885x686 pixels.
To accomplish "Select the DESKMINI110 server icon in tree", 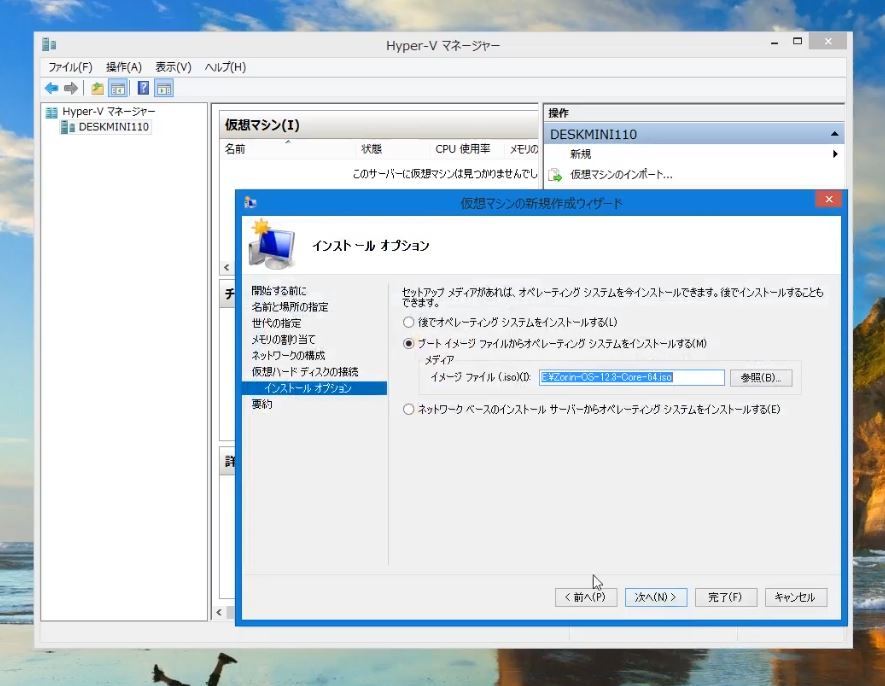I will pos(67,127).
